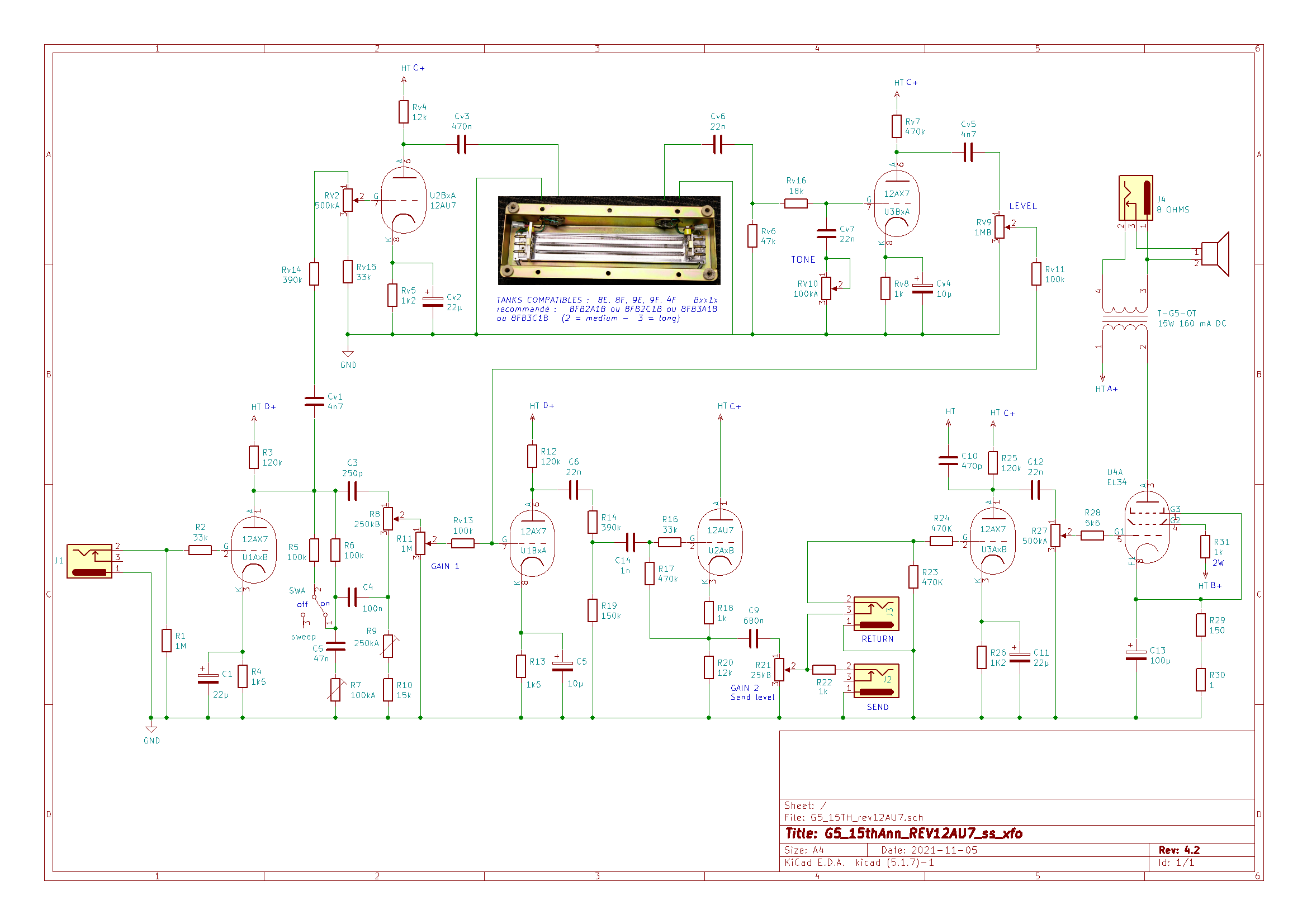1307x924 pixels.
Task: Click the R21 25kB send level potentiometer
Action: pyautogui.click(x=780, y=670)
